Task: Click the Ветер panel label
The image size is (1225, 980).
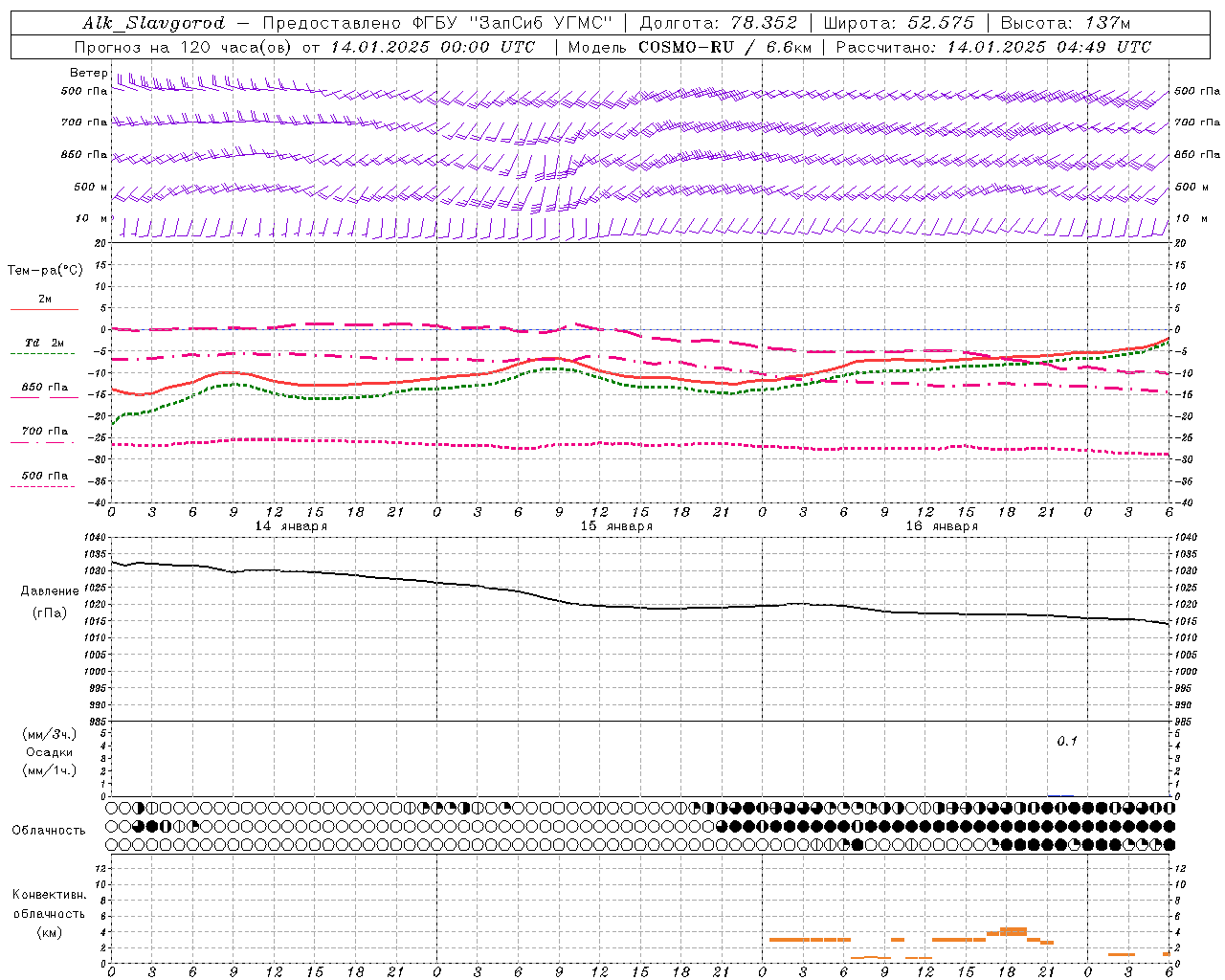Action: (88, 73)
